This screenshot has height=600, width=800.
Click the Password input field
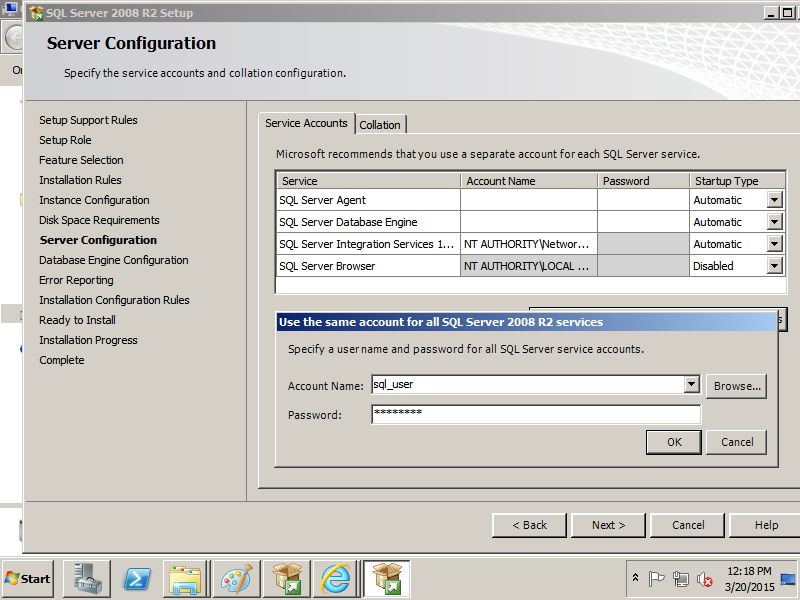click(536, 414)
